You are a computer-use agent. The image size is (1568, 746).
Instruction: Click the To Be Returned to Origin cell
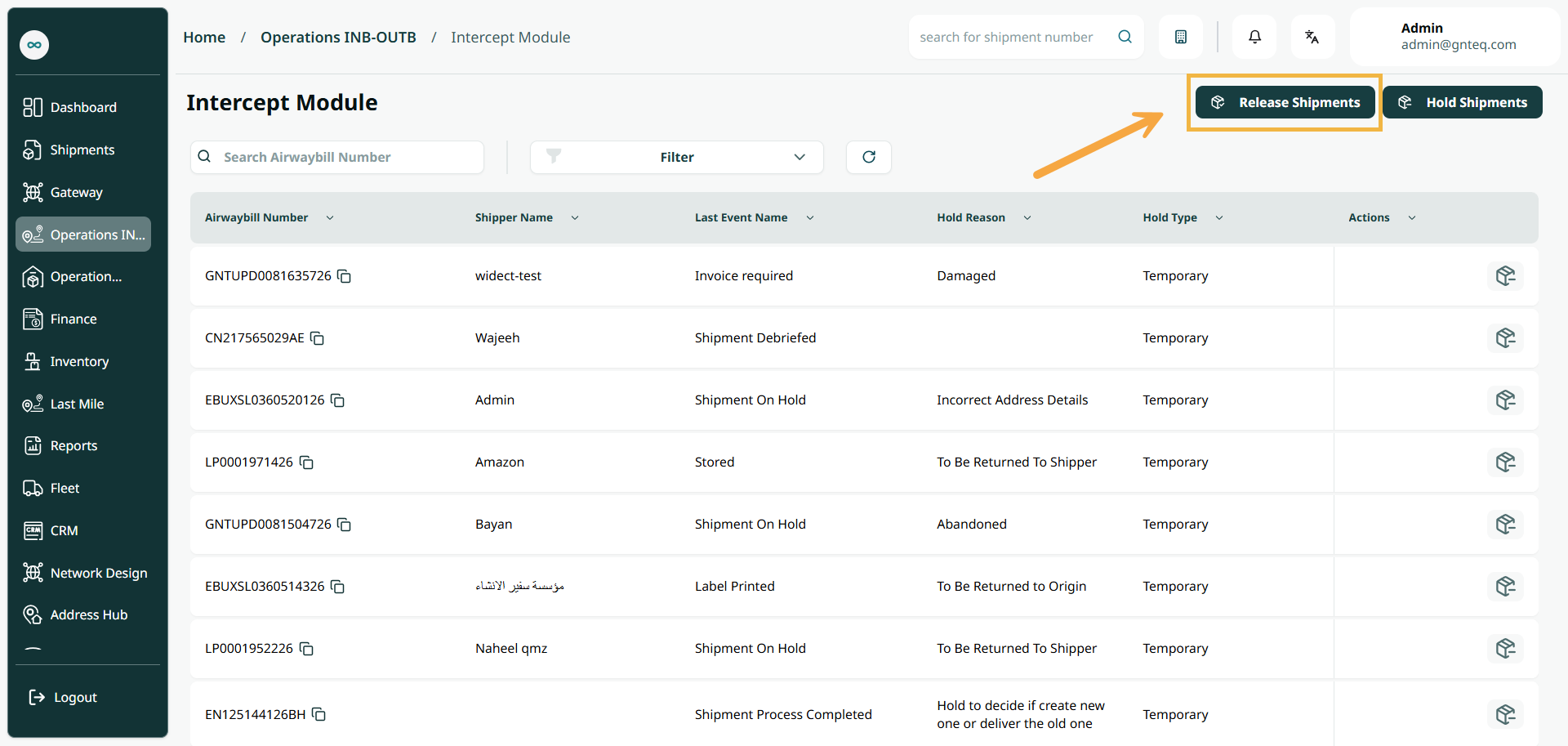(1012, 587)
